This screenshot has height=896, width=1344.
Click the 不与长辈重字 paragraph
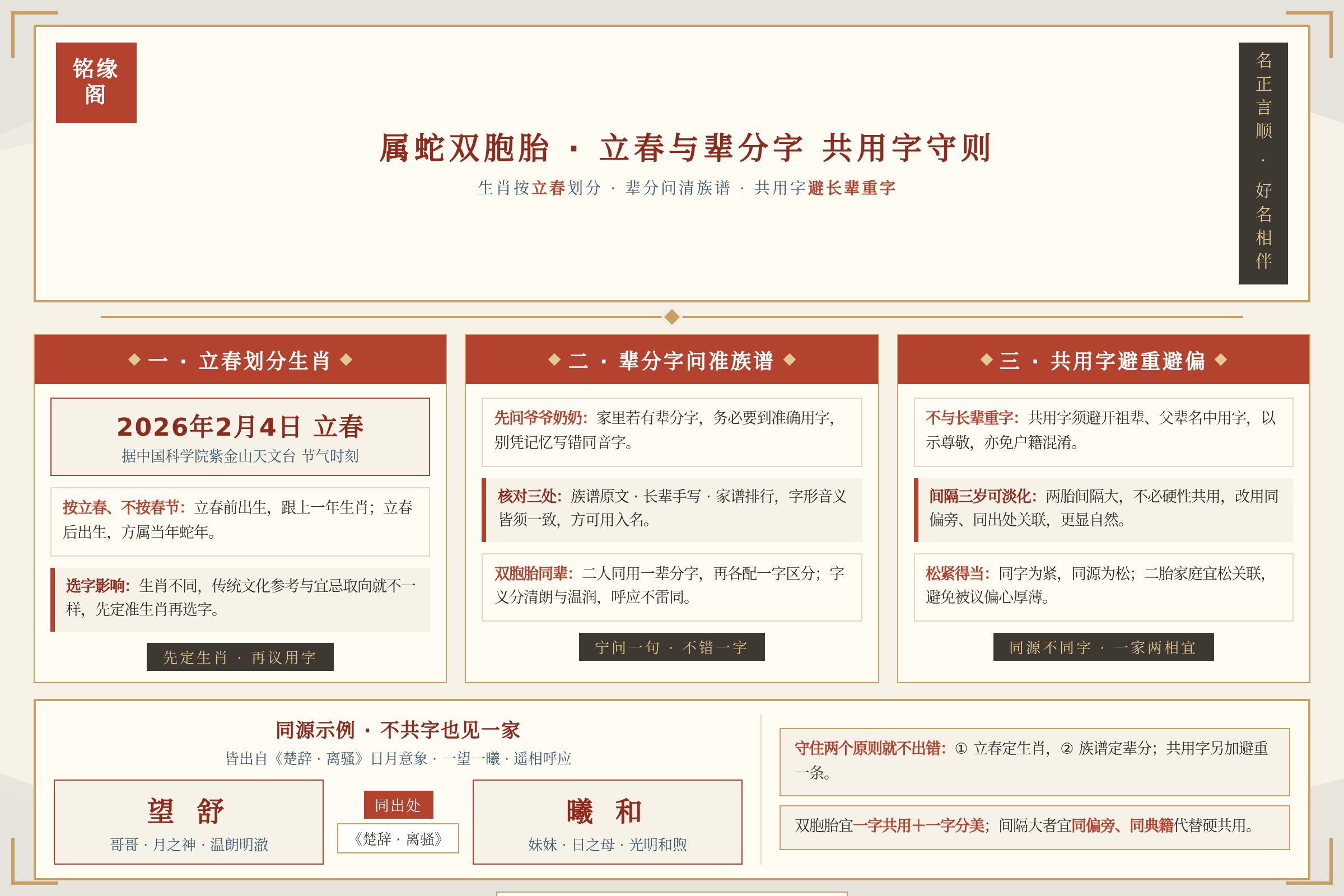1103,432
